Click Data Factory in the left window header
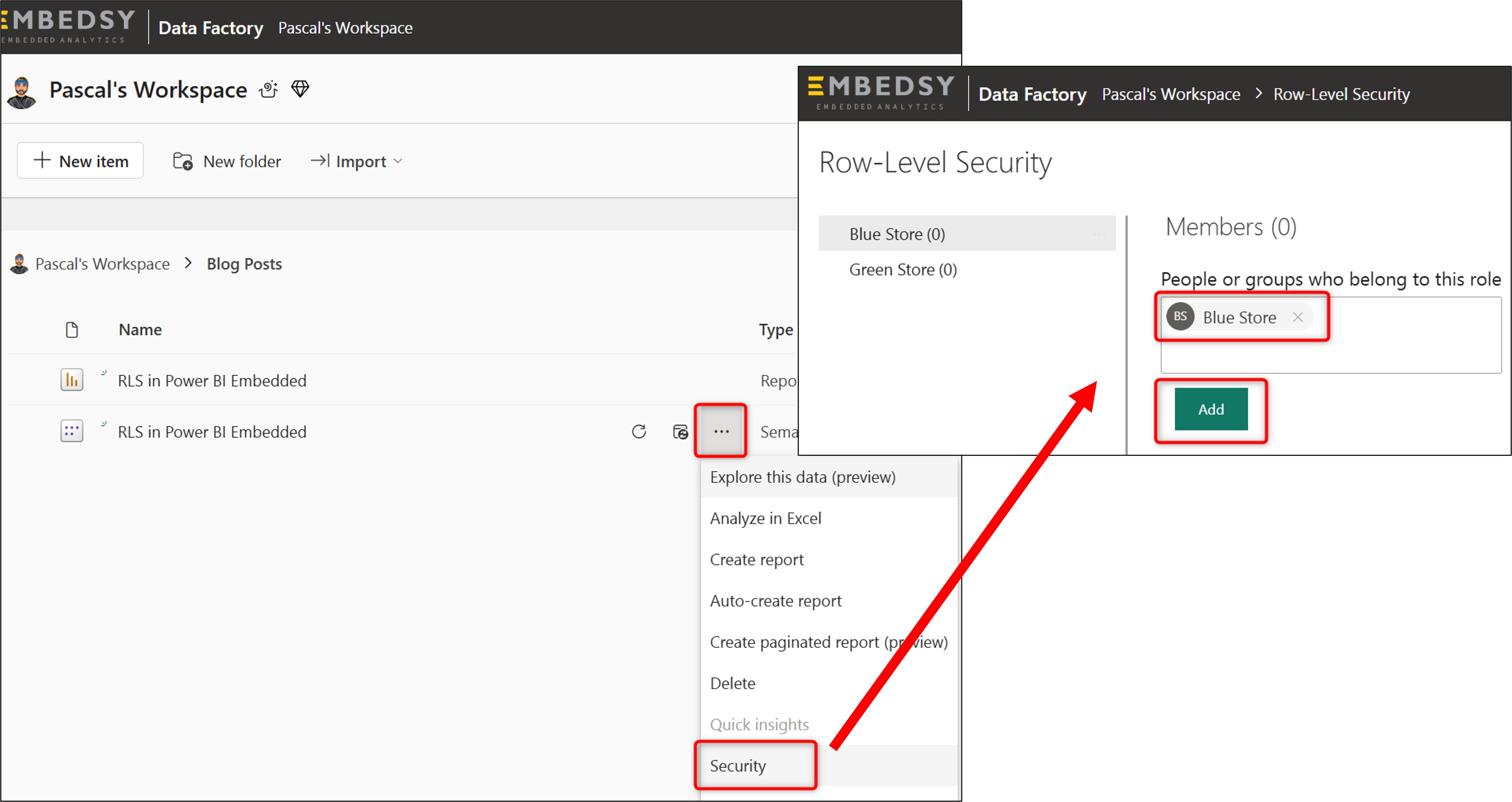 (x=211, y=28)
